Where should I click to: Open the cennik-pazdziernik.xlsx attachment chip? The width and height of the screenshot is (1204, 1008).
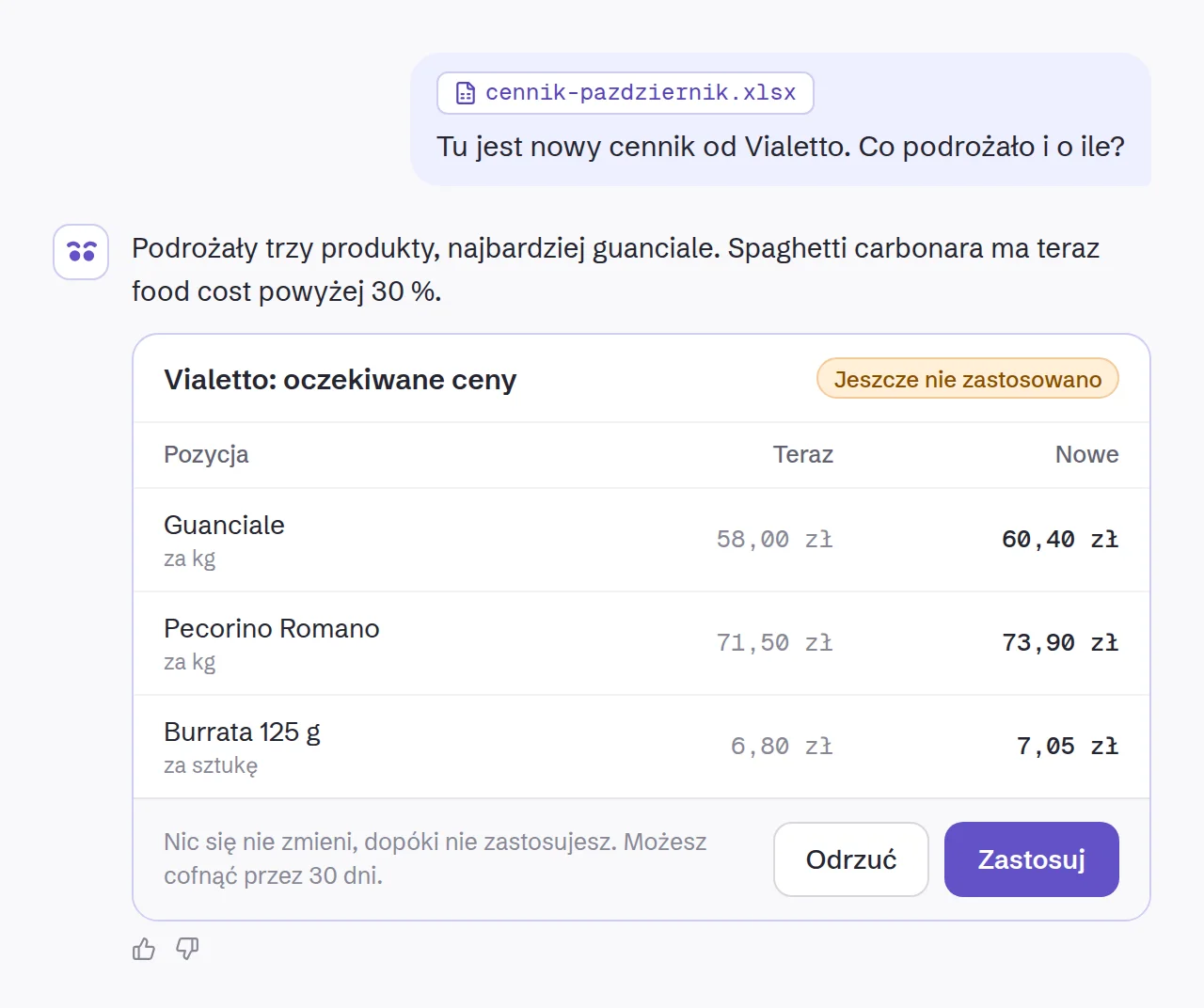pyautogui.click(x=626, y=93)
